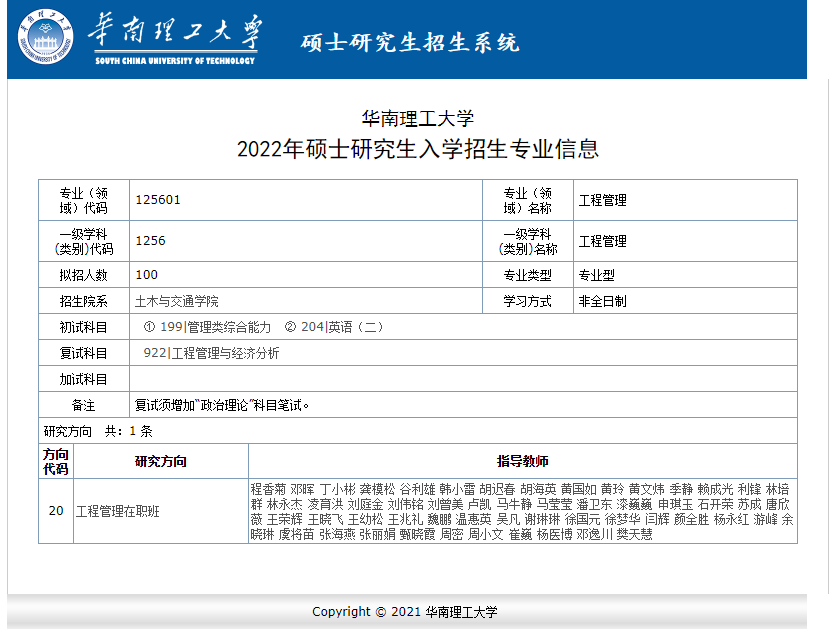Click the 拟招人数 label
Viewport: 832px width, 640px height.
84,275
